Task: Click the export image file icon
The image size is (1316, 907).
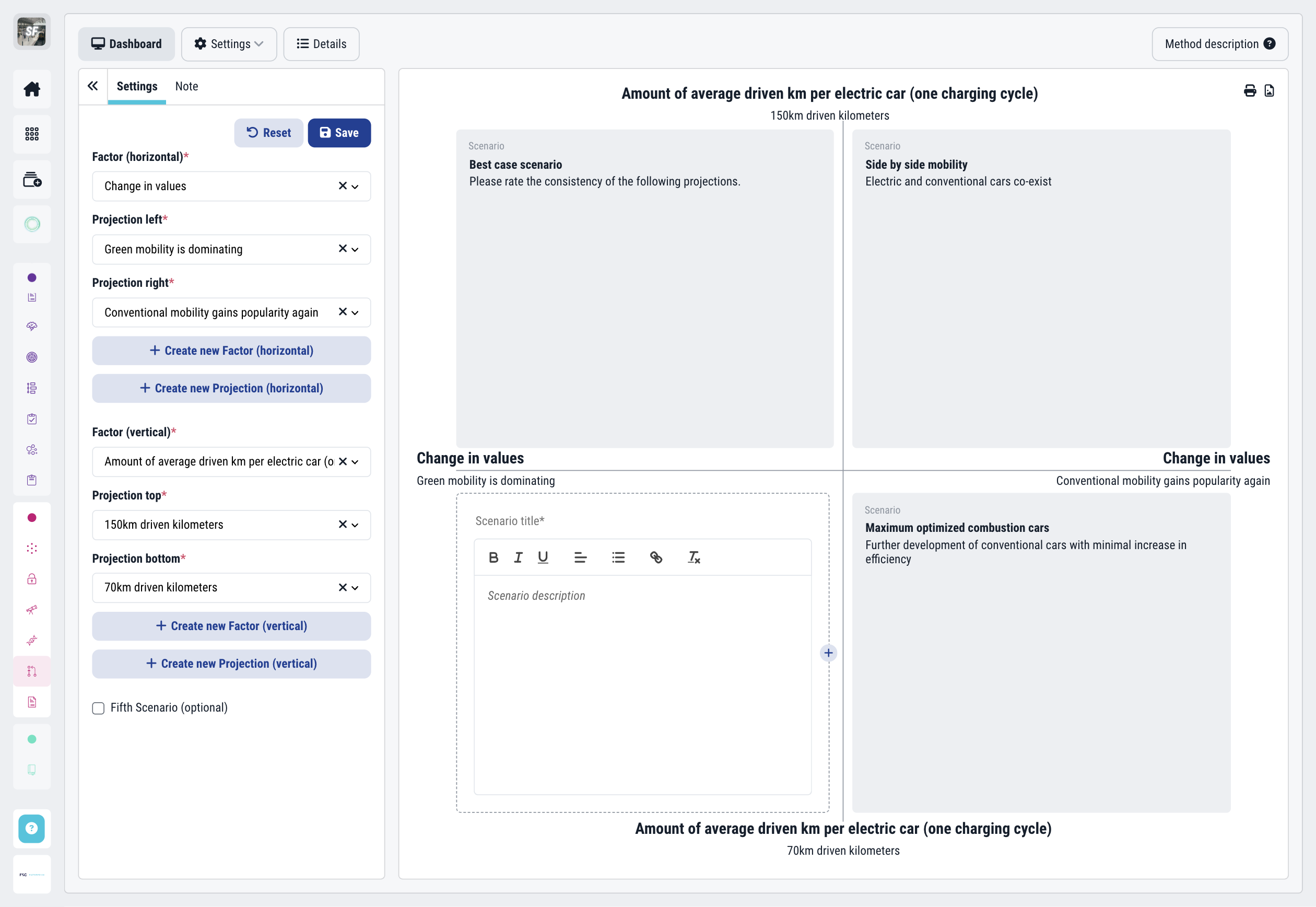Action: (1269, 91)
